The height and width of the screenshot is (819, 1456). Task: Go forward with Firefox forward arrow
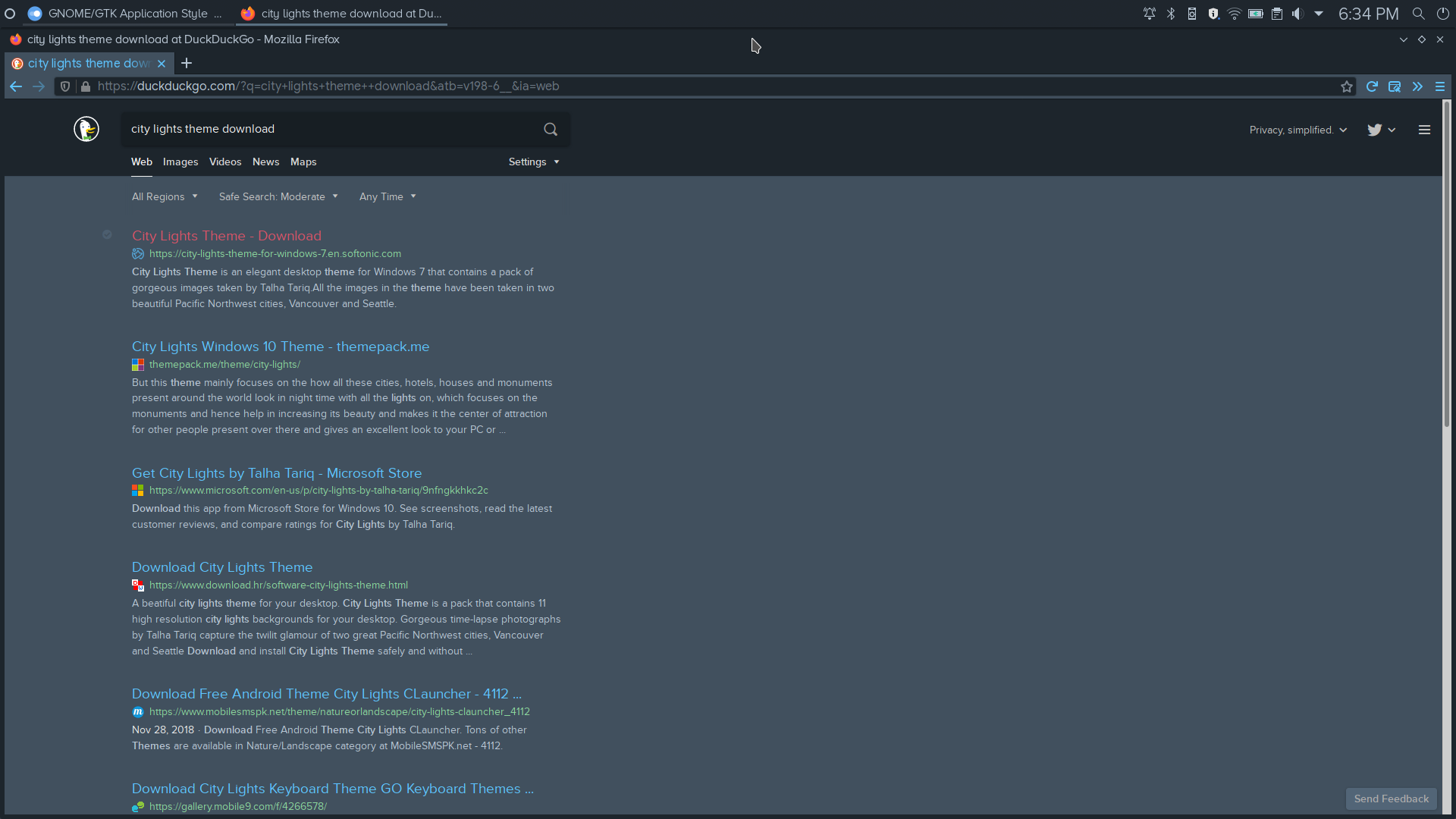point(39,86)
